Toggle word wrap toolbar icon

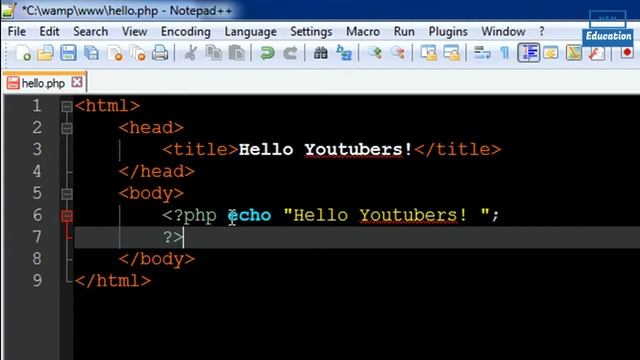coord(482,53)
